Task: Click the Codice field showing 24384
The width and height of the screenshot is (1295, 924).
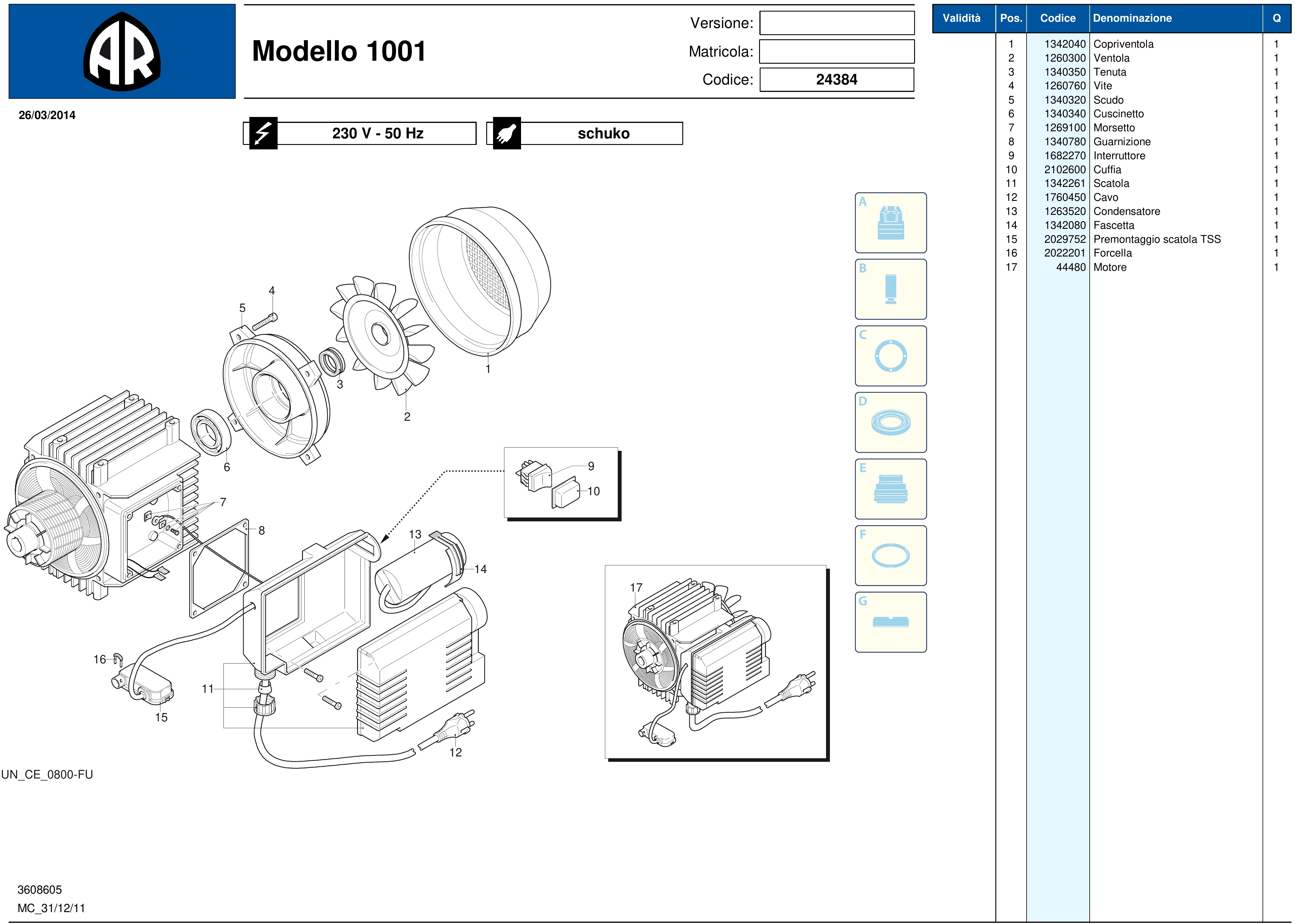Action: [x=836, y=80]
